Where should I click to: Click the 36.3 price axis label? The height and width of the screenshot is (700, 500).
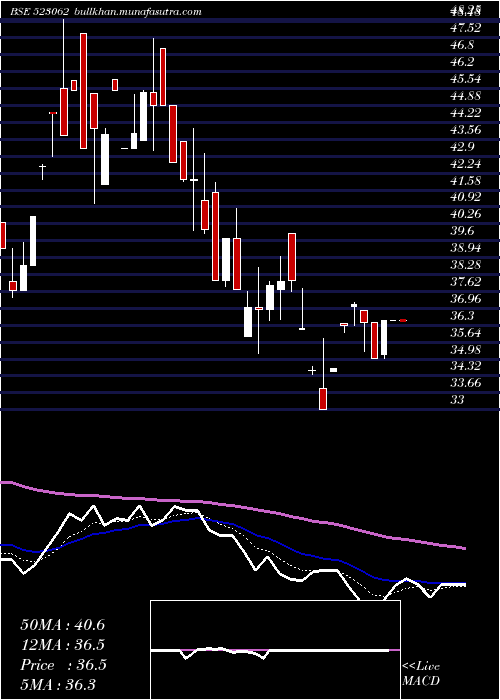(462, 316)
